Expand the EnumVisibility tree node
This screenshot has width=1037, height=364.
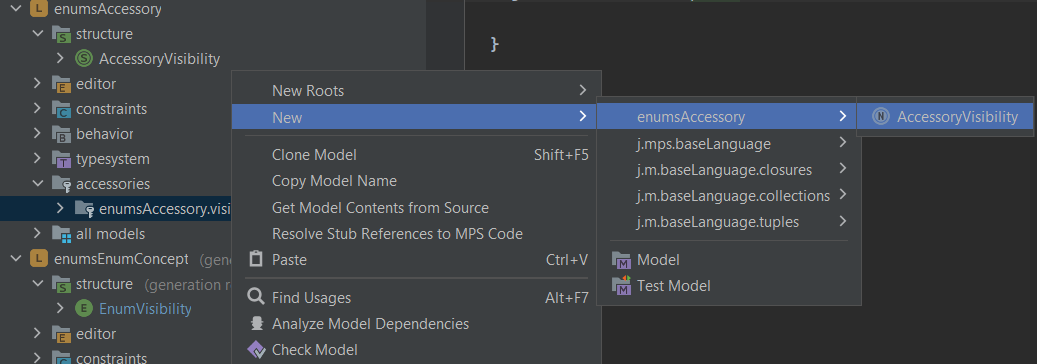click(x=61, y=308)
